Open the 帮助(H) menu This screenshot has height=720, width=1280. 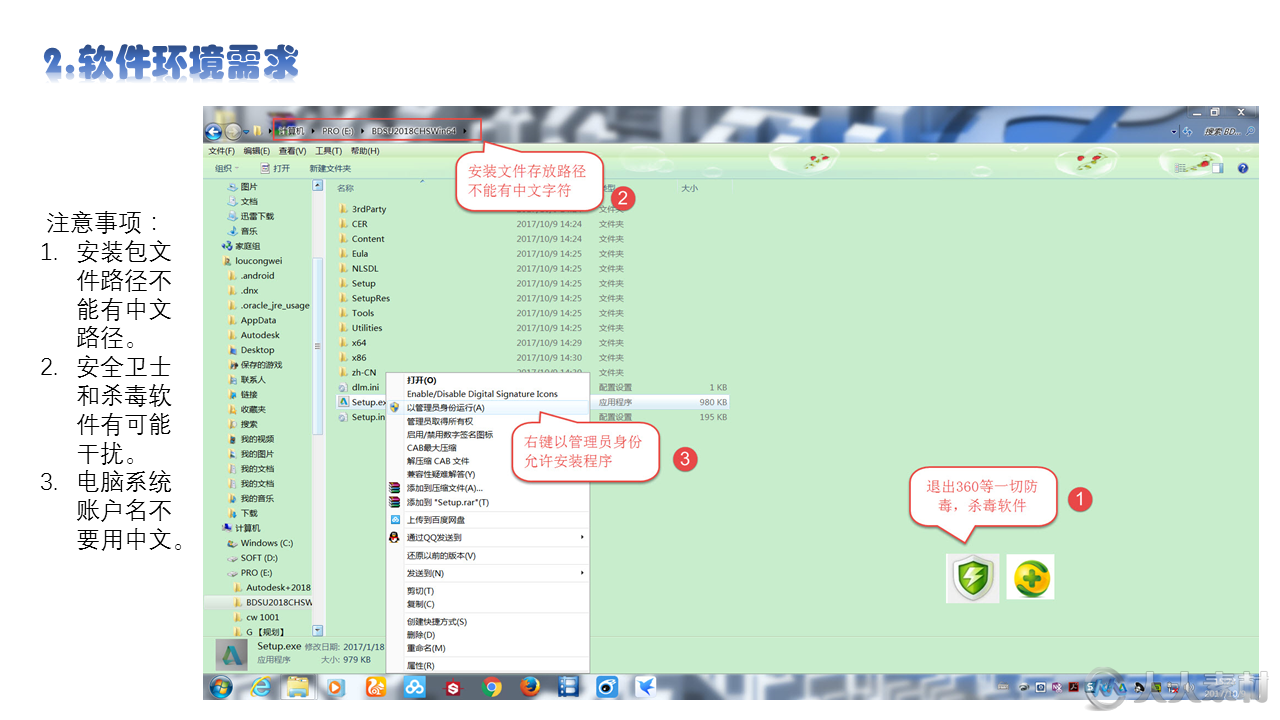tap(364, 151)
